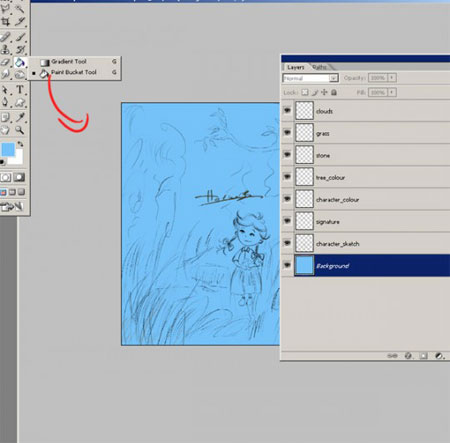Select the character_sketch layer

pyautogui.click(x=366, y=243)
